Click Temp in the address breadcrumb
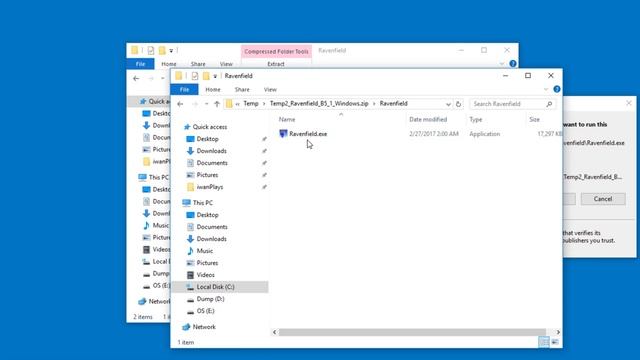640x360 pixels. [251, 104]
